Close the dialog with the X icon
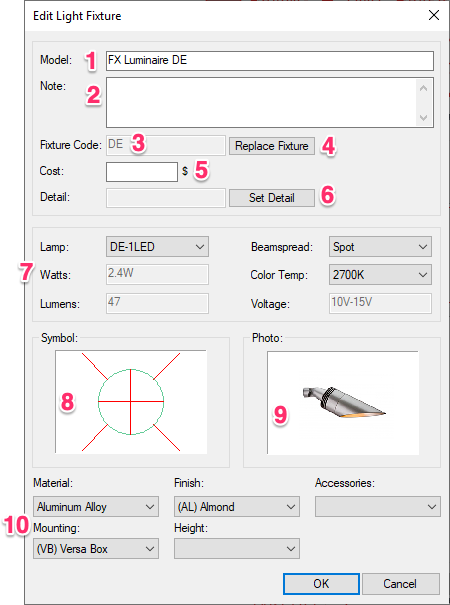Viewport: 450px width, 605px height. click(434, 15)
